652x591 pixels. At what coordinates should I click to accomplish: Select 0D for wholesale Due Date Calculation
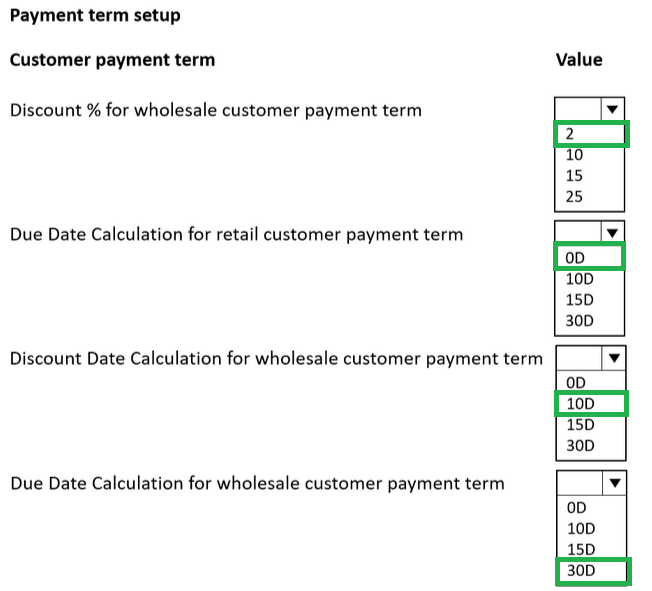tap(590, 507)
